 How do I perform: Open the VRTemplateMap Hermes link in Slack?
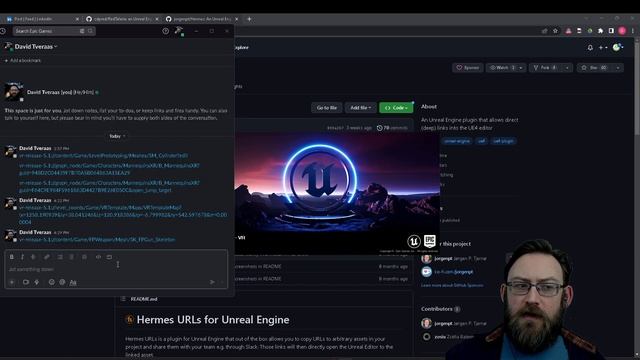click(x=123, y=215)
